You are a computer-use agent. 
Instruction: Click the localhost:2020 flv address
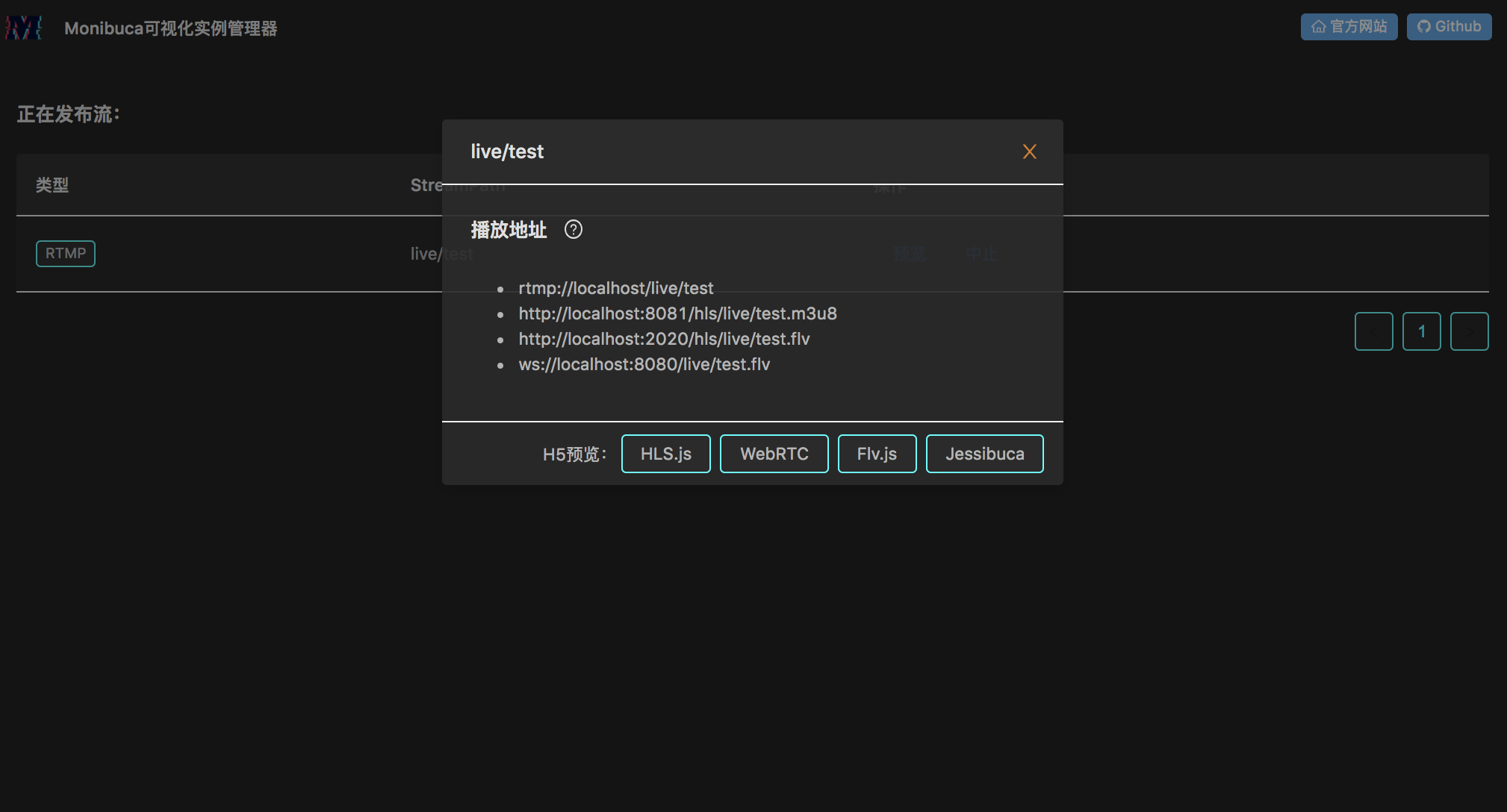point(664,339)
